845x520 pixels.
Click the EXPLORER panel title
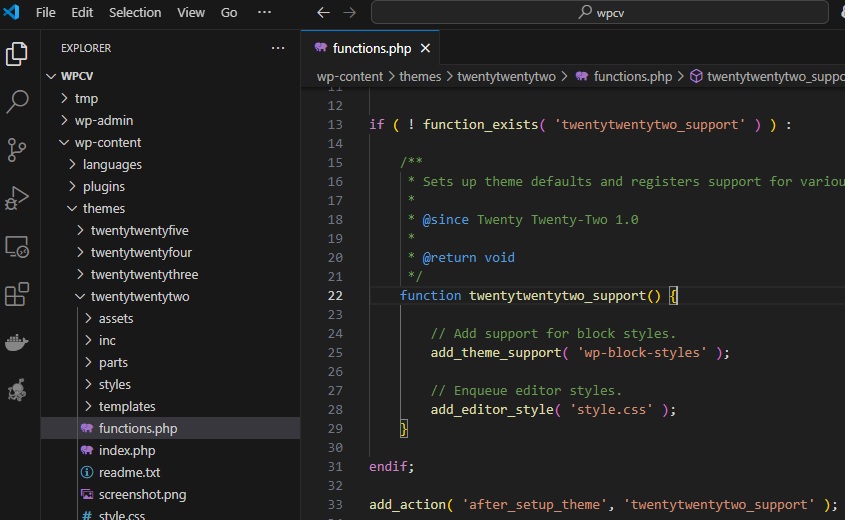click(x=86, y=48)
